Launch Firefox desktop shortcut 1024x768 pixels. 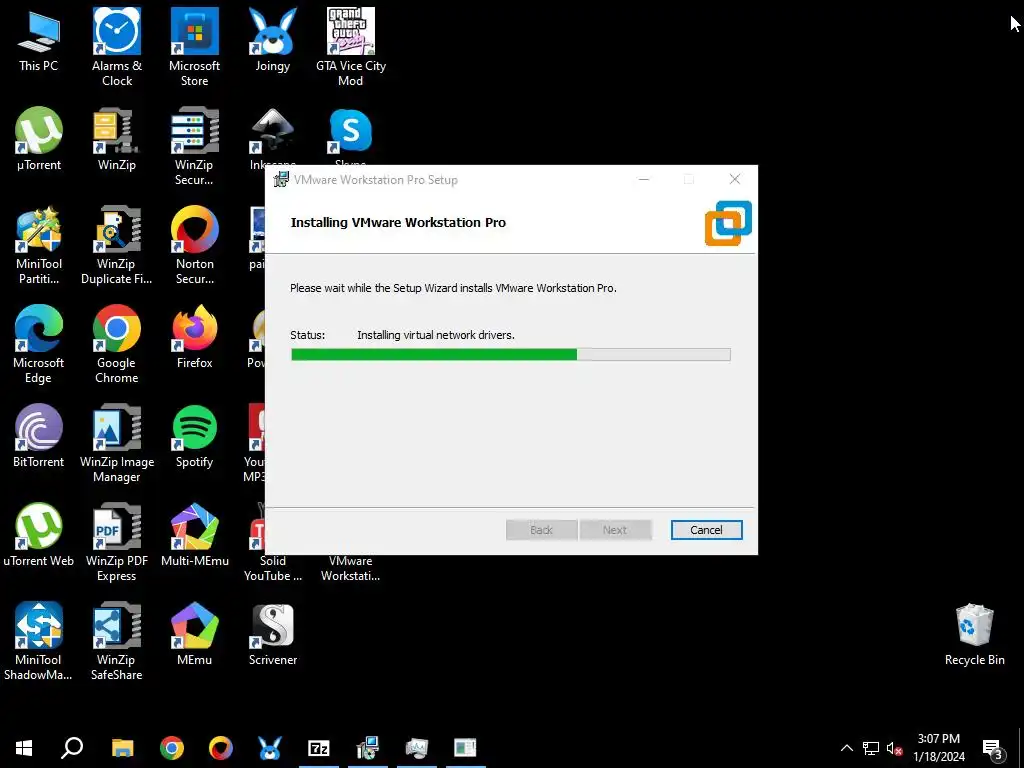click(x=195, y=337)
